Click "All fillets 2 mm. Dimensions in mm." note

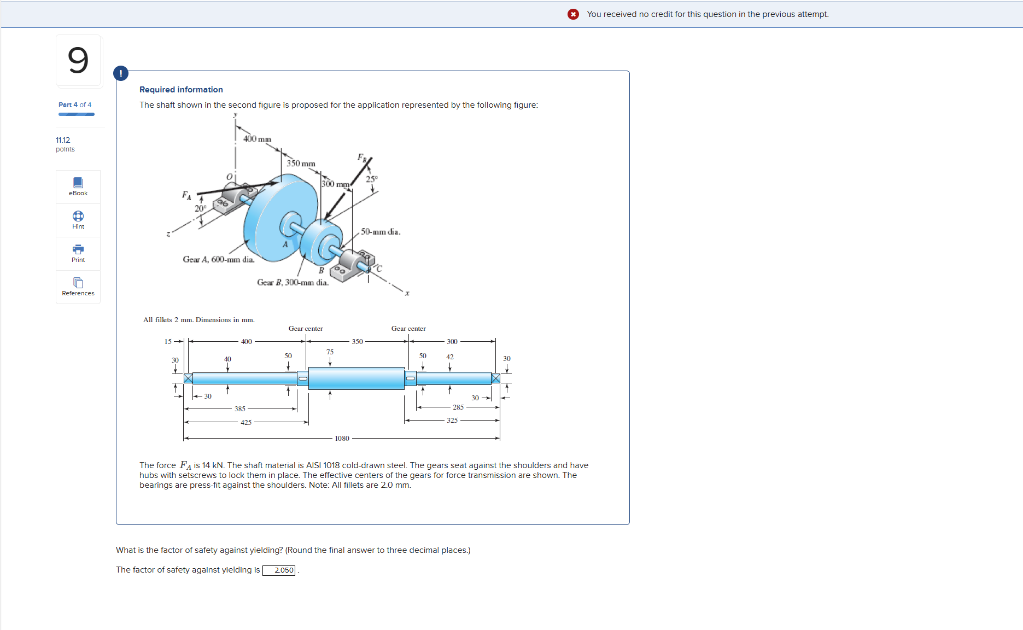pos(199,320)
